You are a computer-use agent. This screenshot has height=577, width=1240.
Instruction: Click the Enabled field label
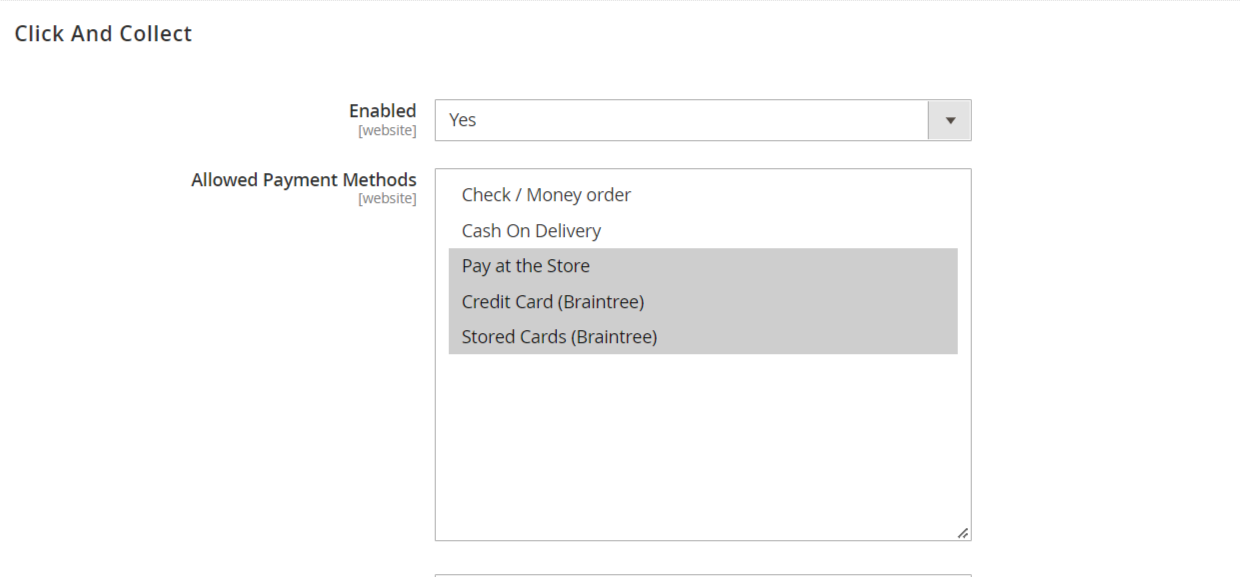[382, 111]
